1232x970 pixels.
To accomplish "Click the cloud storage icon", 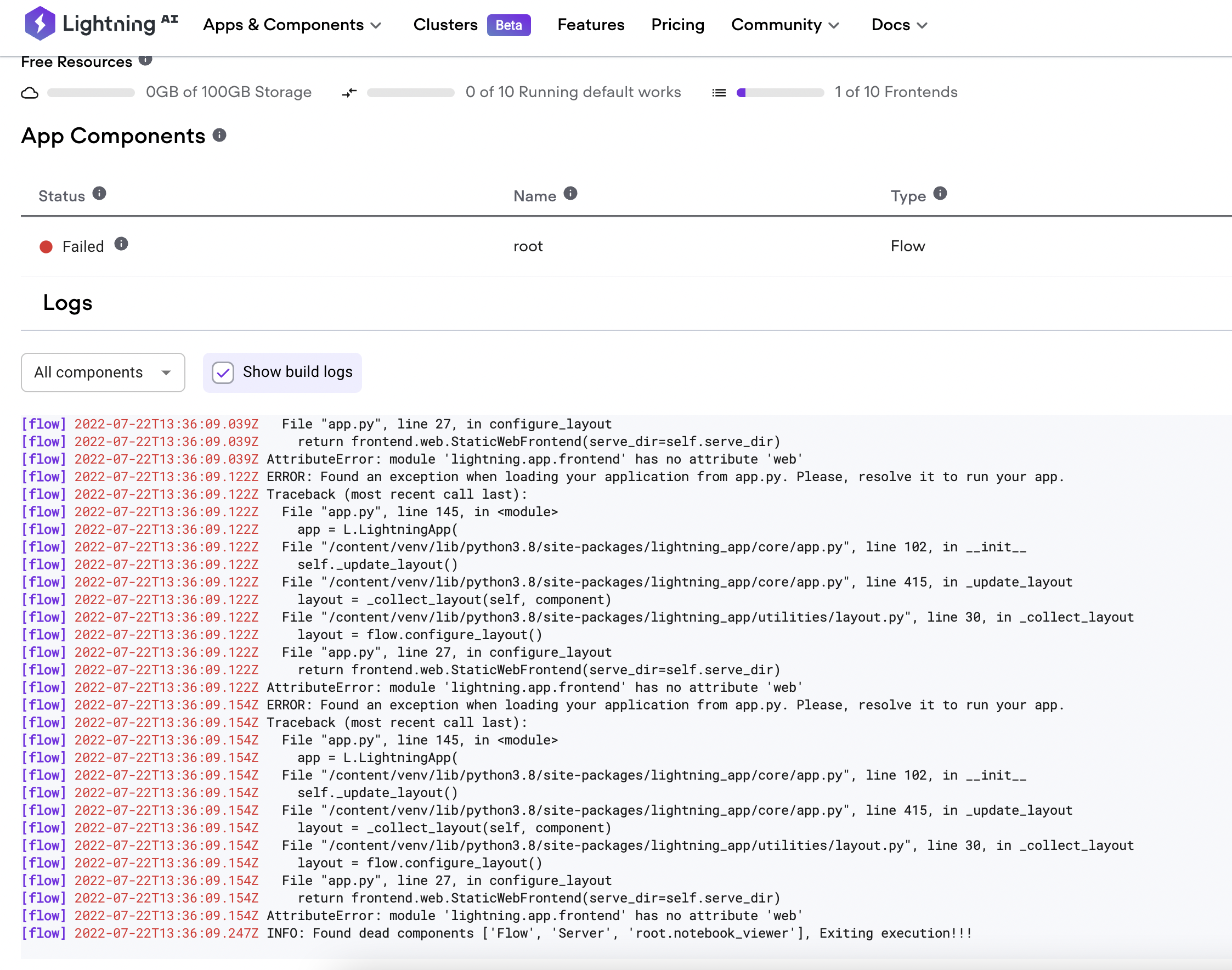I will (x=29, y=92).
